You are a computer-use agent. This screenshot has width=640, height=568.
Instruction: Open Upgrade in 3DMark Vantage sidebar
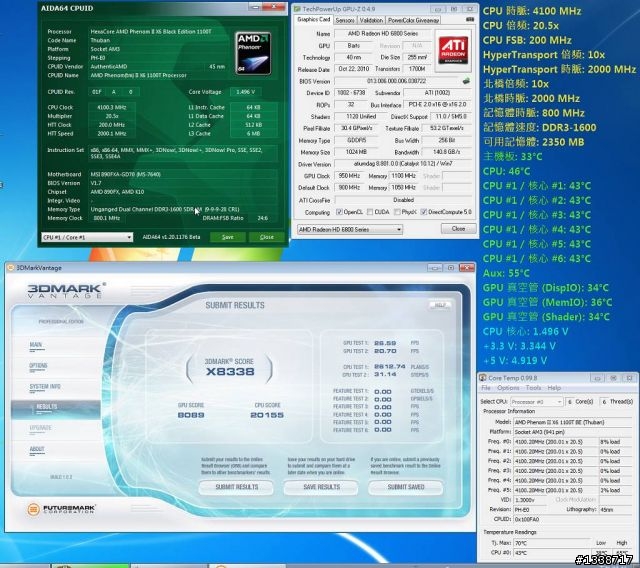click(40, 428)
